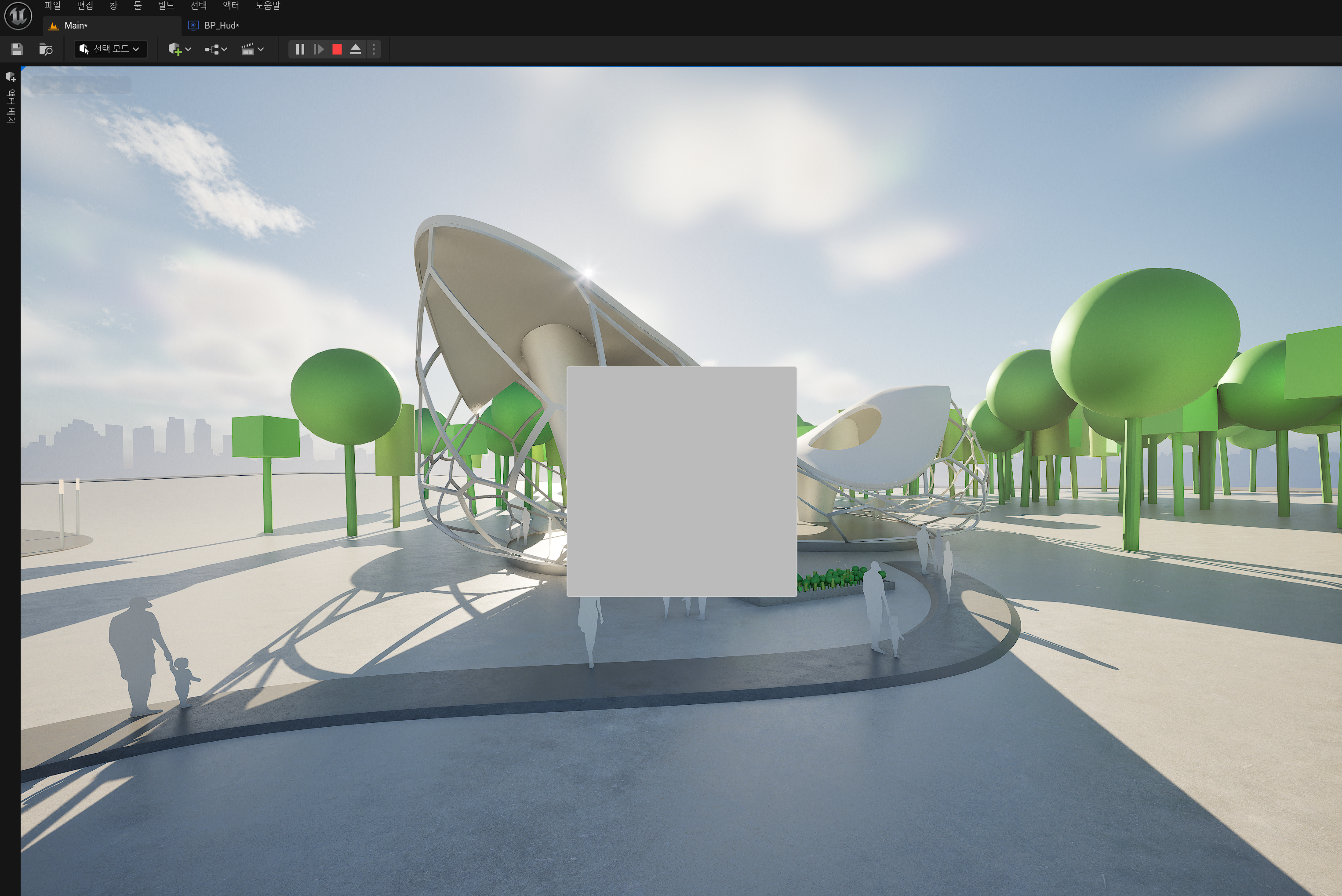The height and width of the screenshot is (896, 1342).
Task: Open the content browser folder search icon
Action: tap(46, 49)
